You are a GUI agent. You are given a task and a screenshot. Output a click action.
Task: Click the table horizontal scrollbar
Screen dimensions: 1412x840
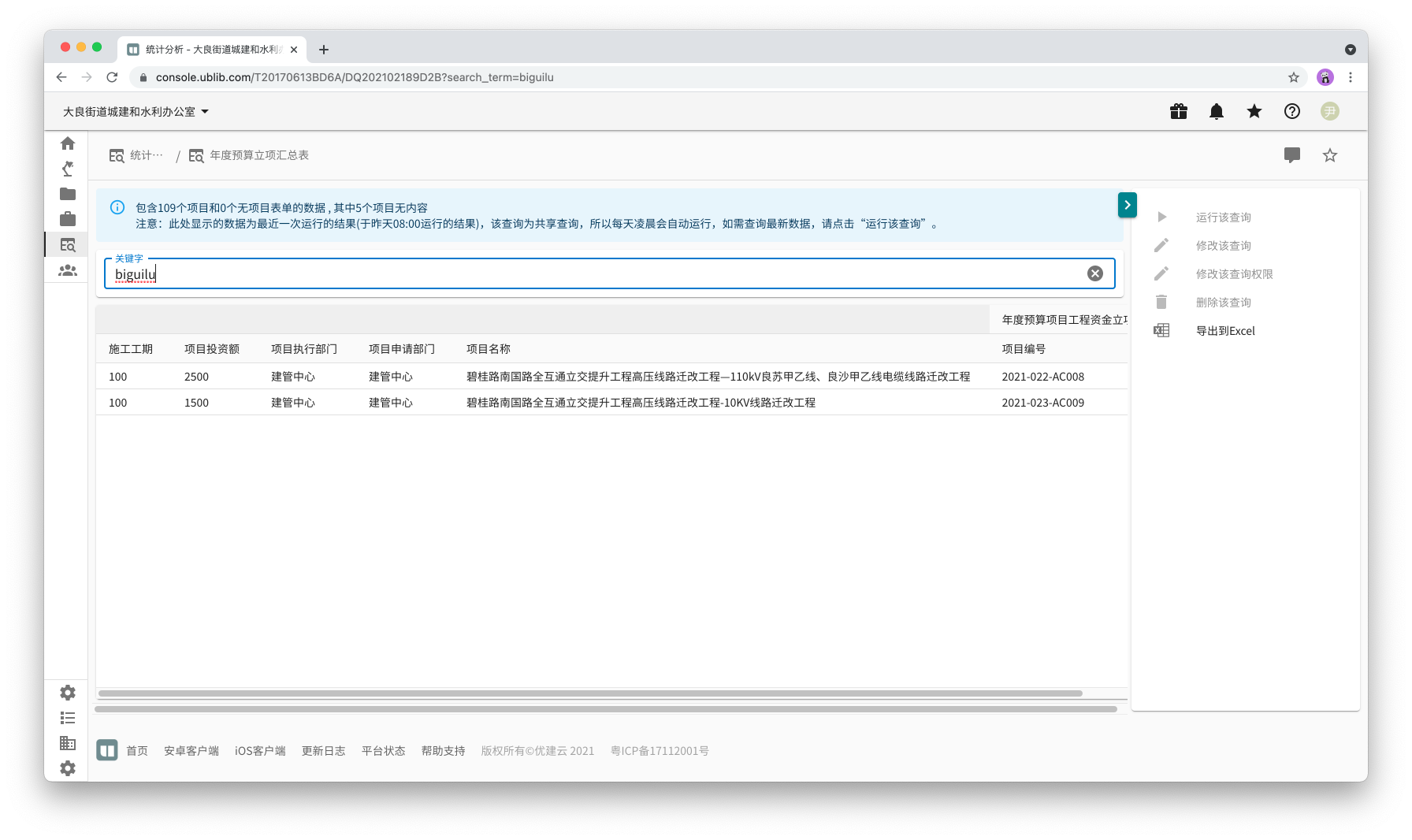coord(589,693)
